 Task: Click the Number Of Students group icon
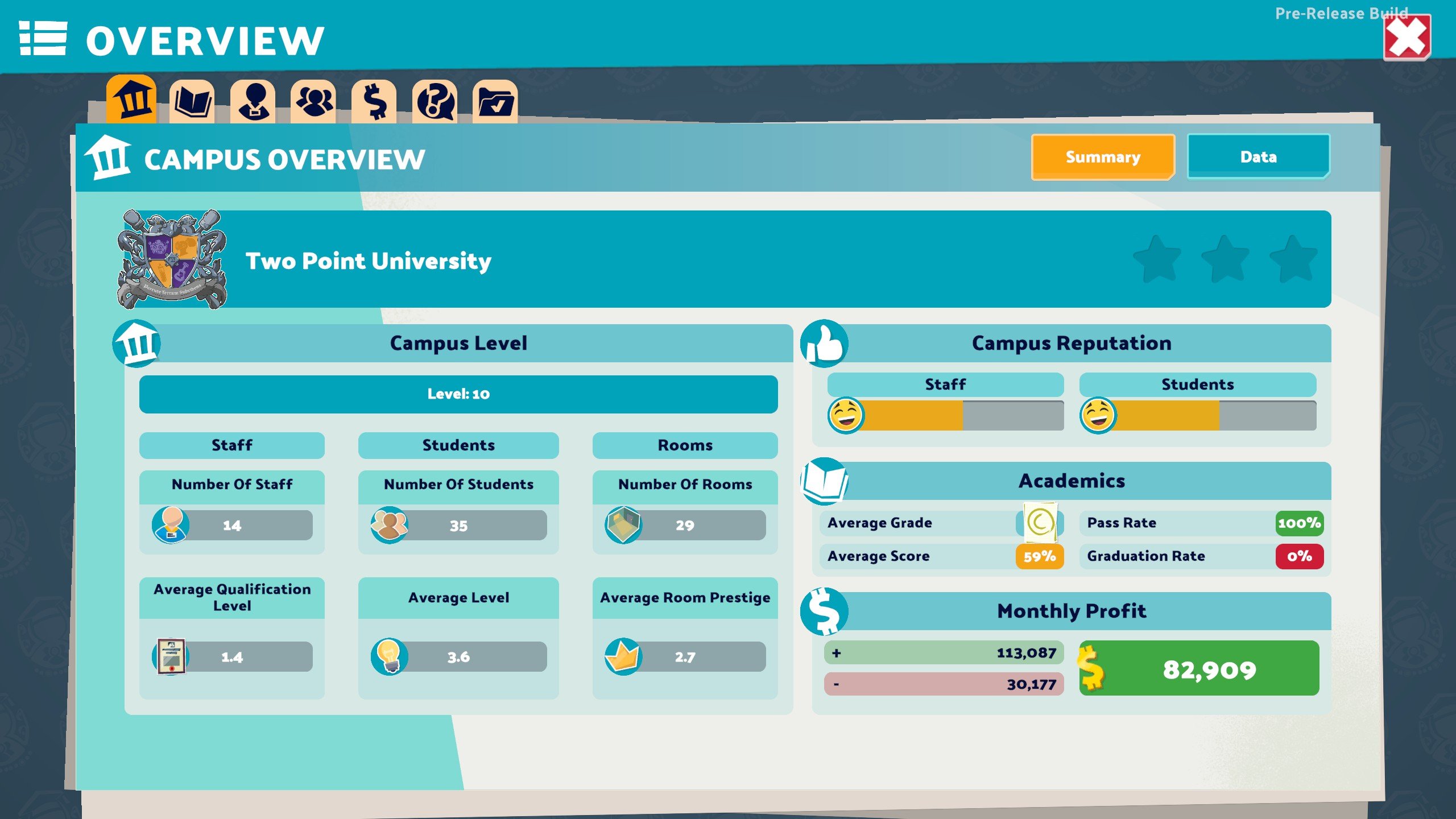[390, 525]
